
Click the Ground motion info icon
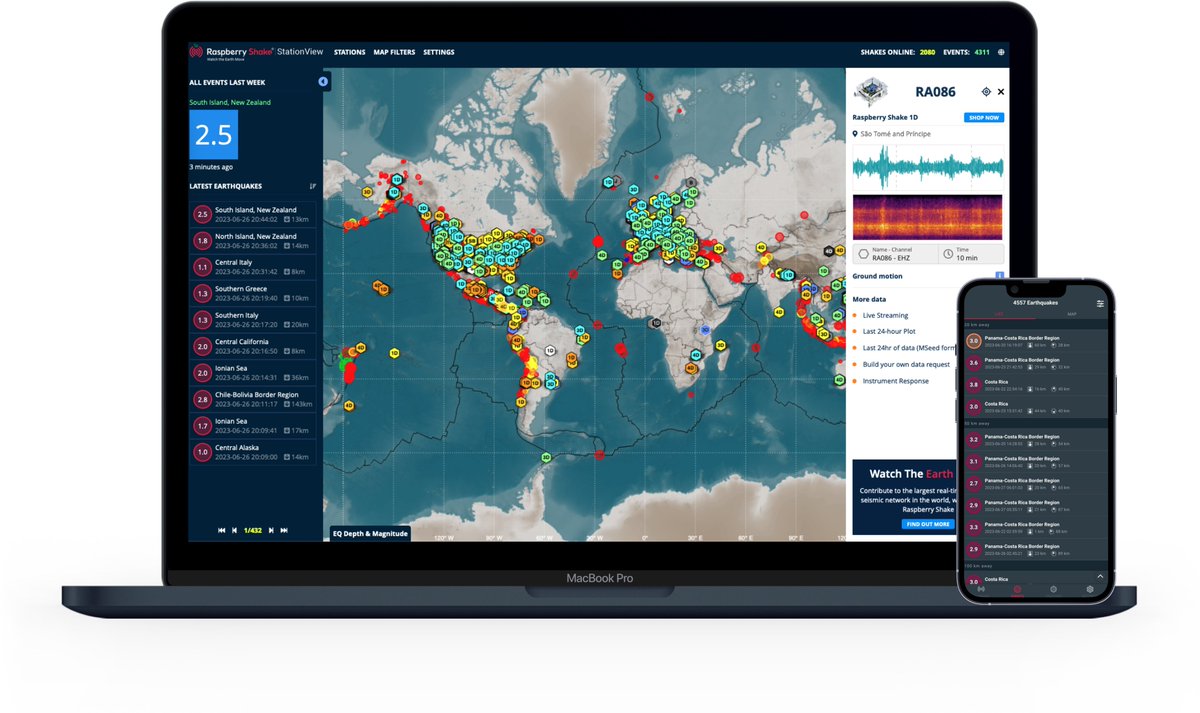(x=999, y=275)
